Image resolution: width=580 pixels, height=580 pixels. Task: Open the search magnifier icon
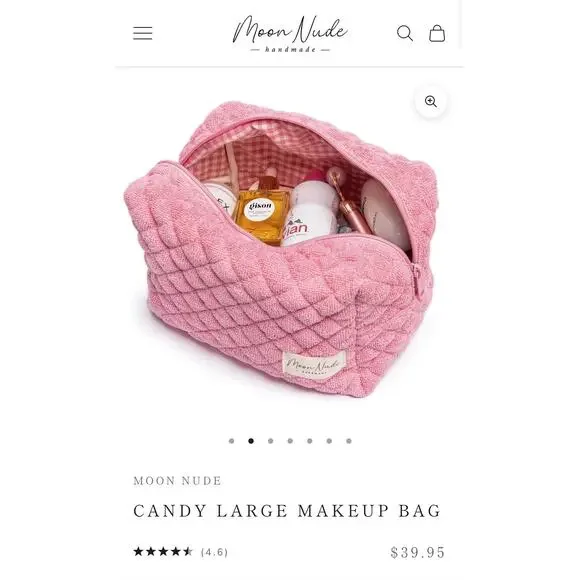coord(405,33)
